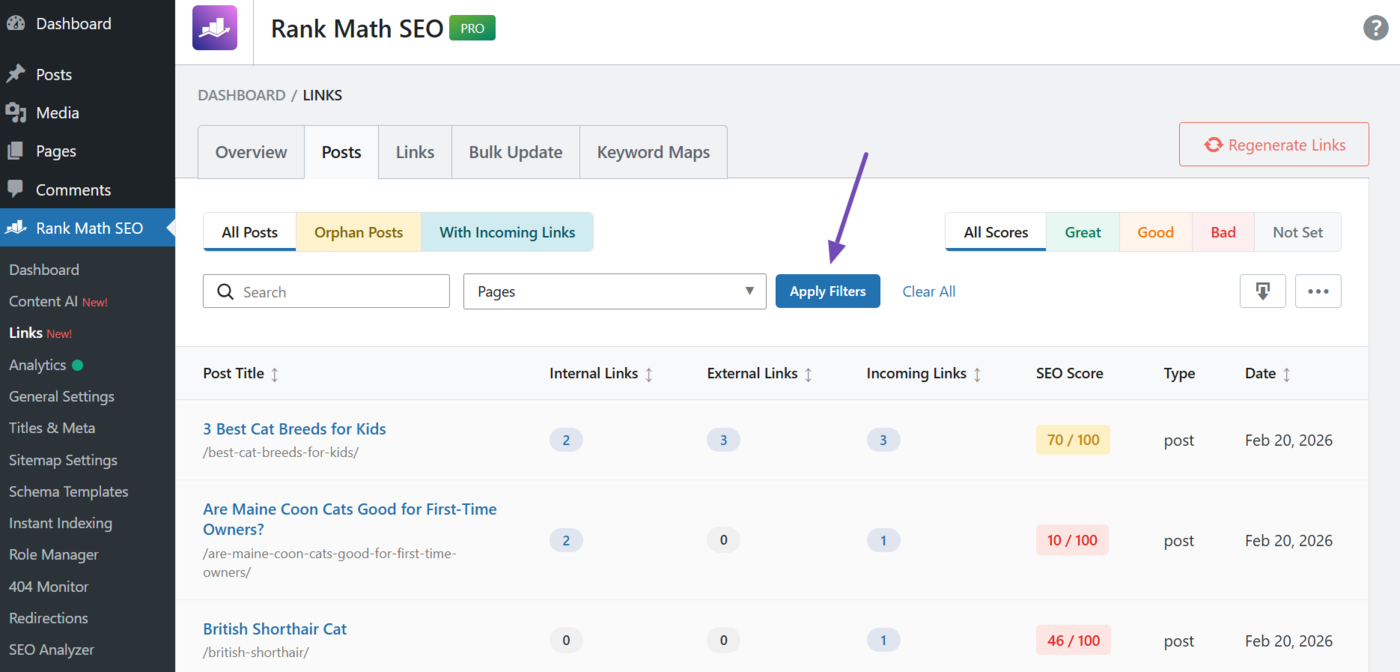Click the Regenerate Links button
This screenshot has height=672, width=1400.
[x=1273, y=145]
